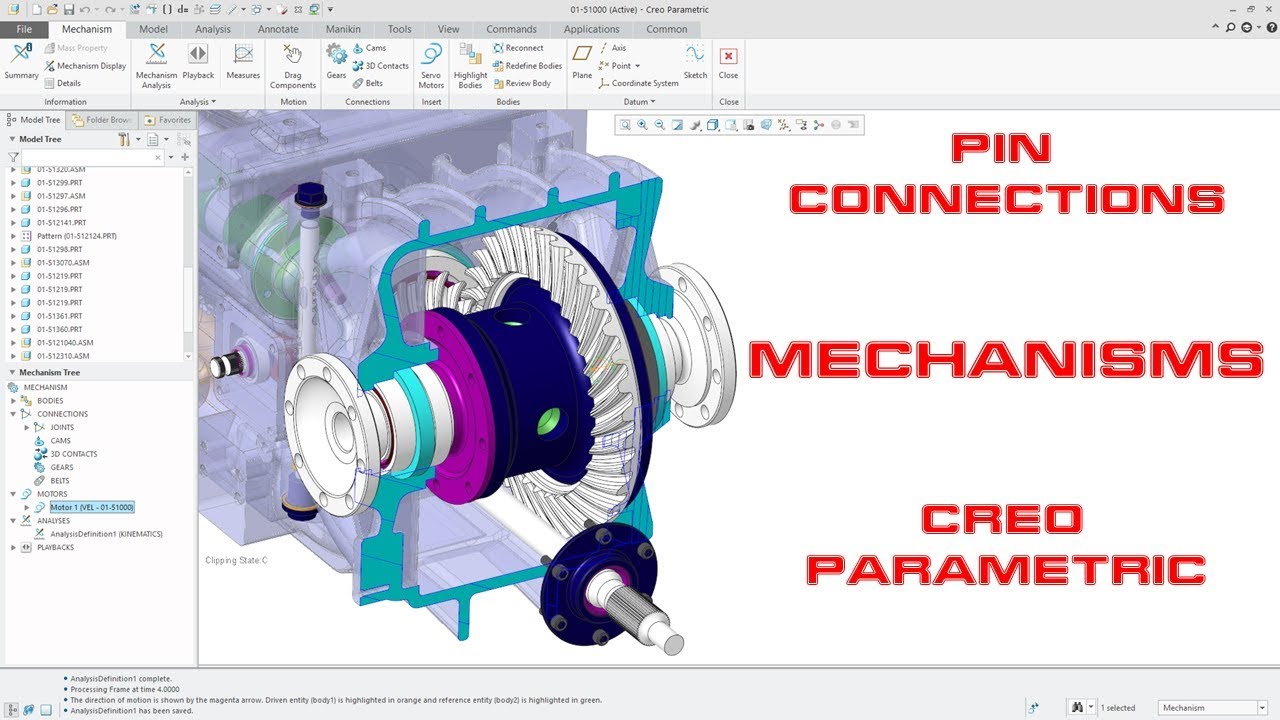Image resolution: width=1280 pixels, height=720 pixels.
Task: Create a datum Plane
Action: pos(582,61)
